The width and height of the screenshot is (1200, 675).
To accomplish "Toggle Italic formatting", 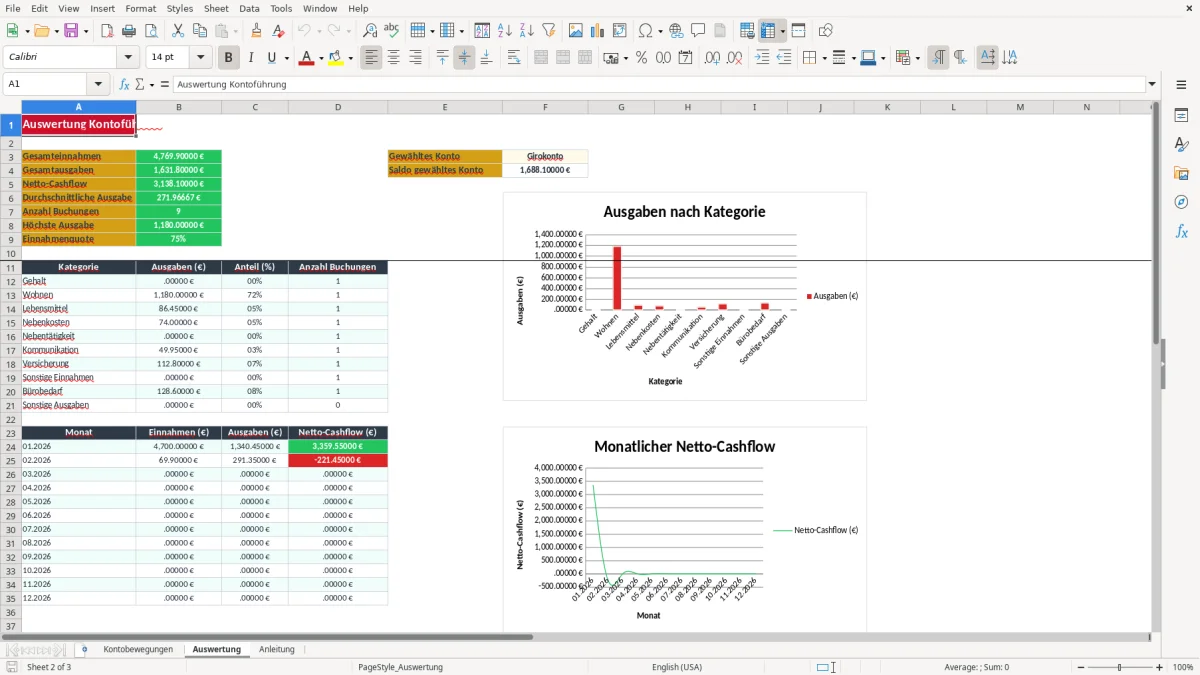I will point(251,58).
